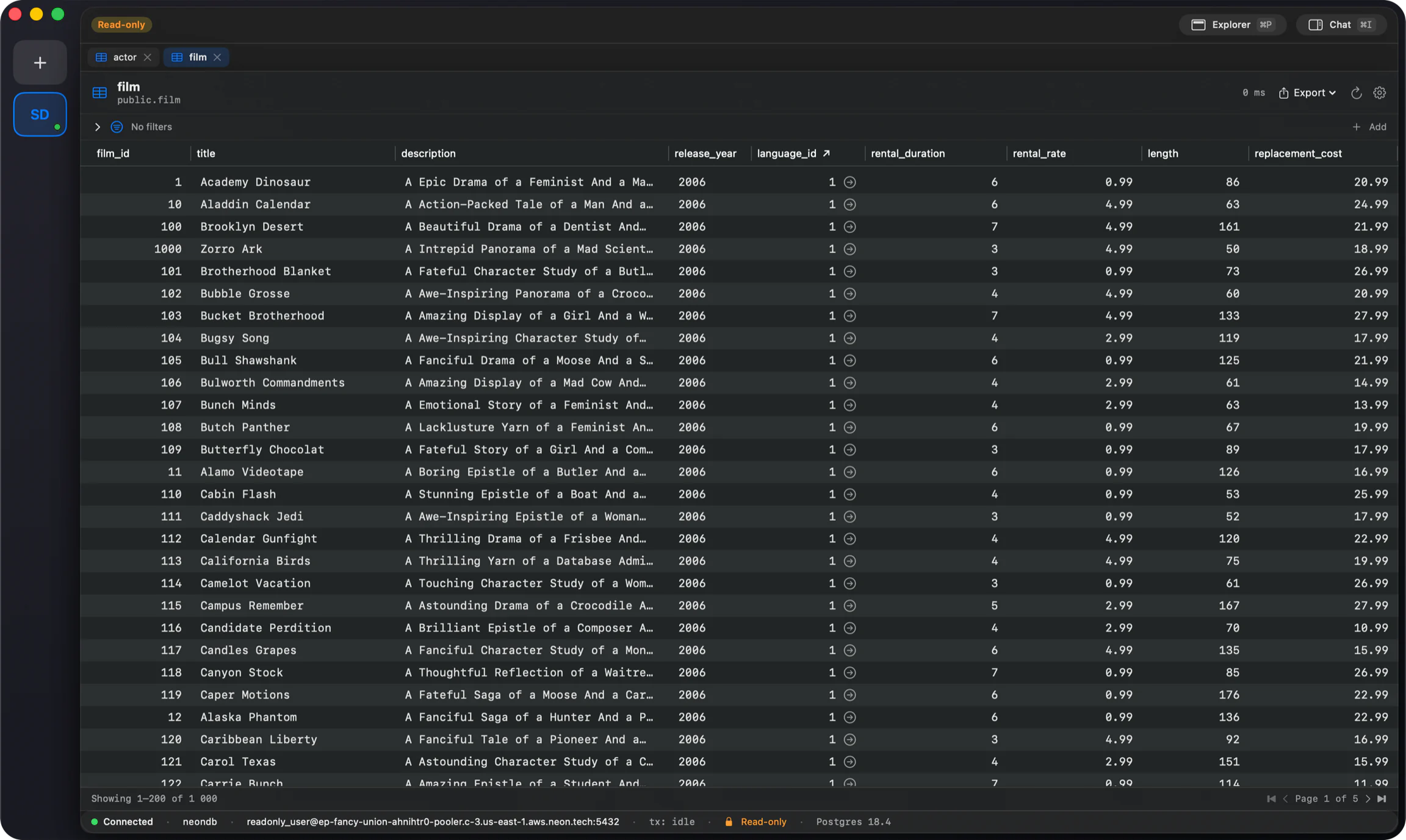Click the Postgres 18.4 version label
Viewport: 1406px width, 840px height.
point(853,822)
